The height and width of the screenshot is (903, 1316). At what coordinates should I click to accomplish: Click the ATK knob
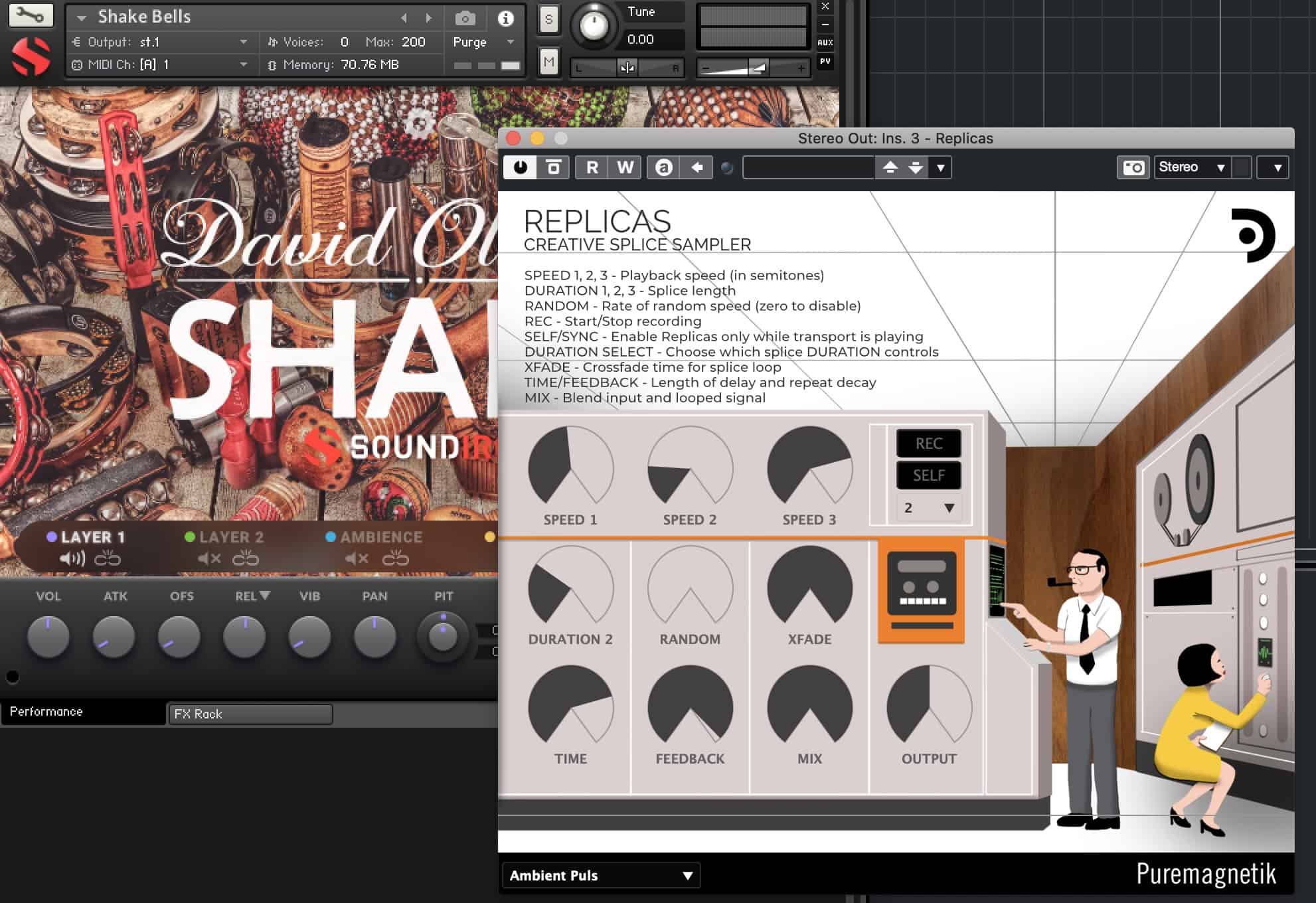pyautogui.click(x=114, y=636)
